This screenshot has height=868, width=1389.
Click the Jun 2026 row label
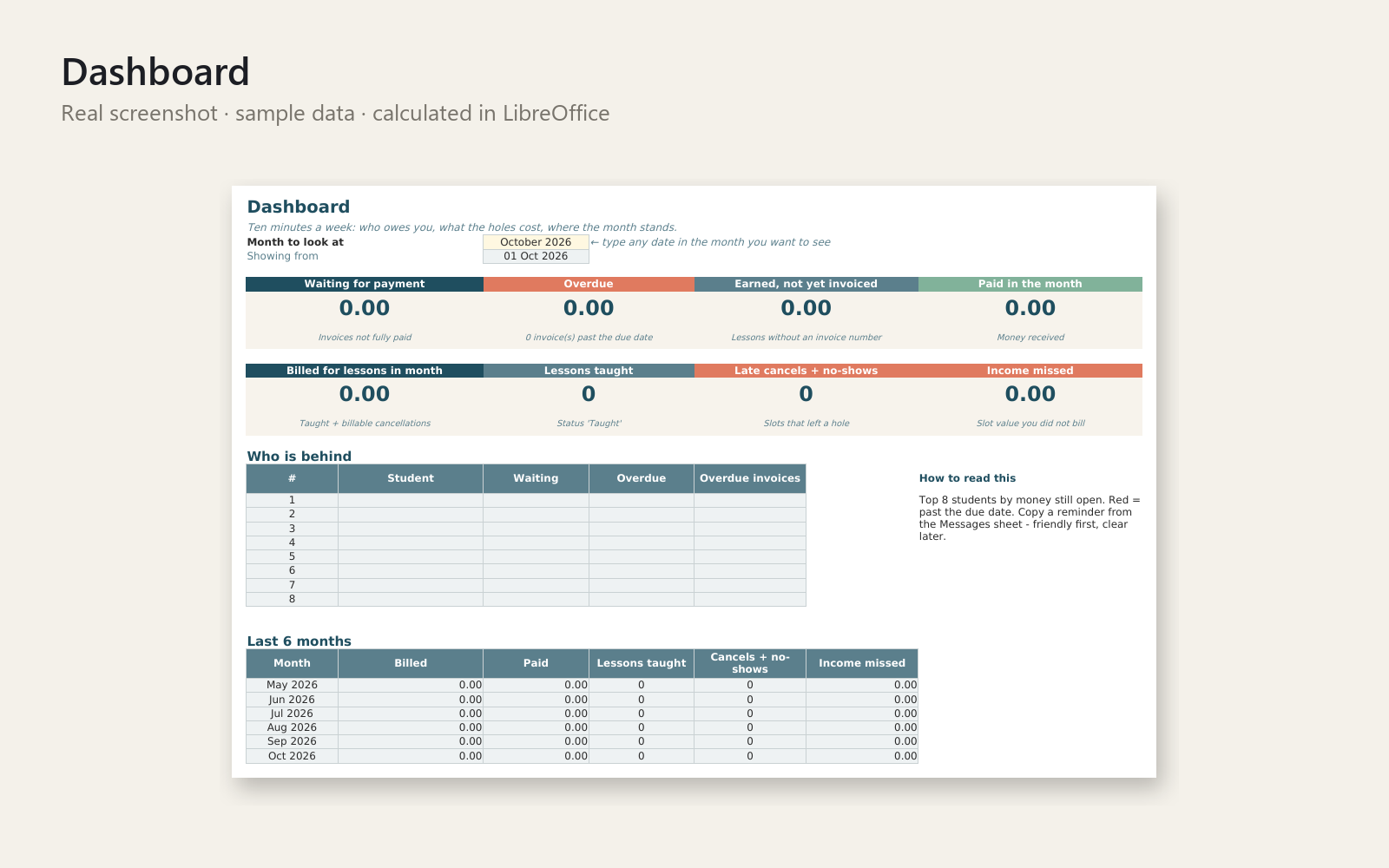coord(292,700)
